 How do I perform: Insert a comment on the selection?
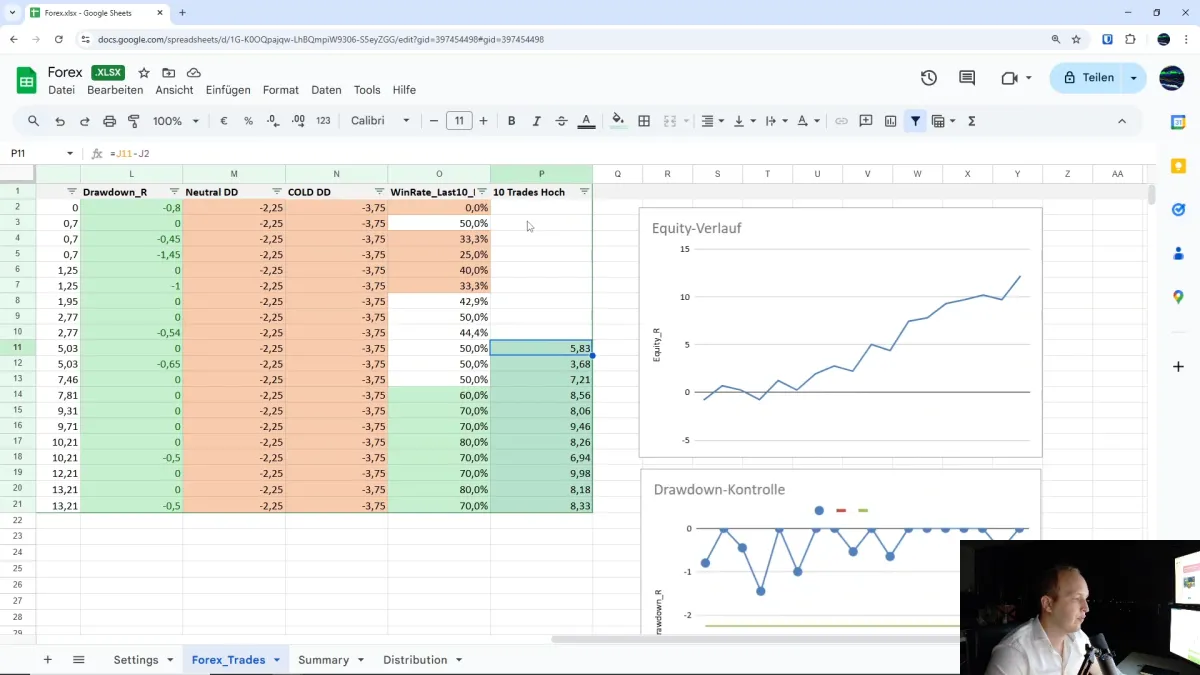pos(865,120)
